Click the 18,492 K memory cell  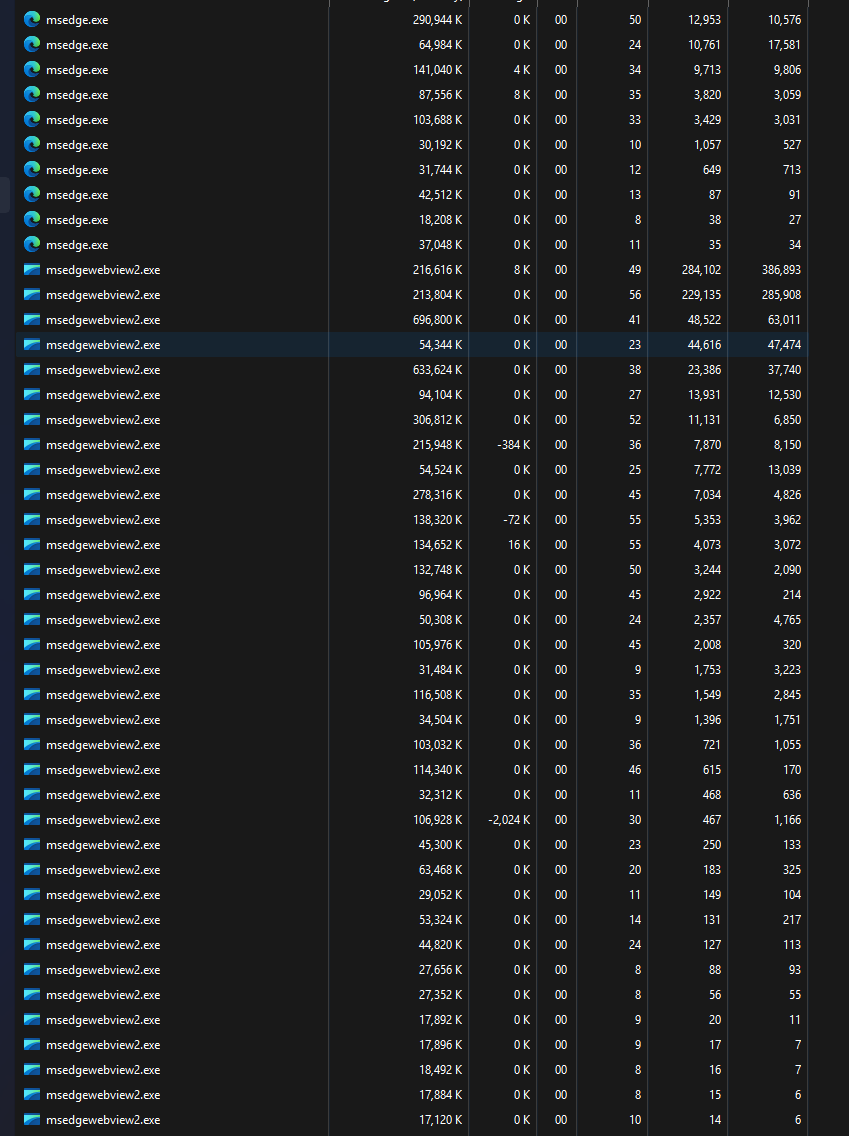pos(440,1069)
